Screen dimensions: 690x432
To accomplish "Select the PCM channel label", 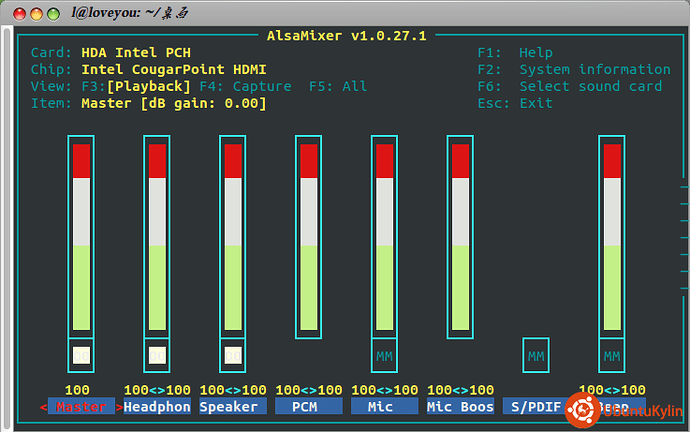I will (x=308, y=406).
